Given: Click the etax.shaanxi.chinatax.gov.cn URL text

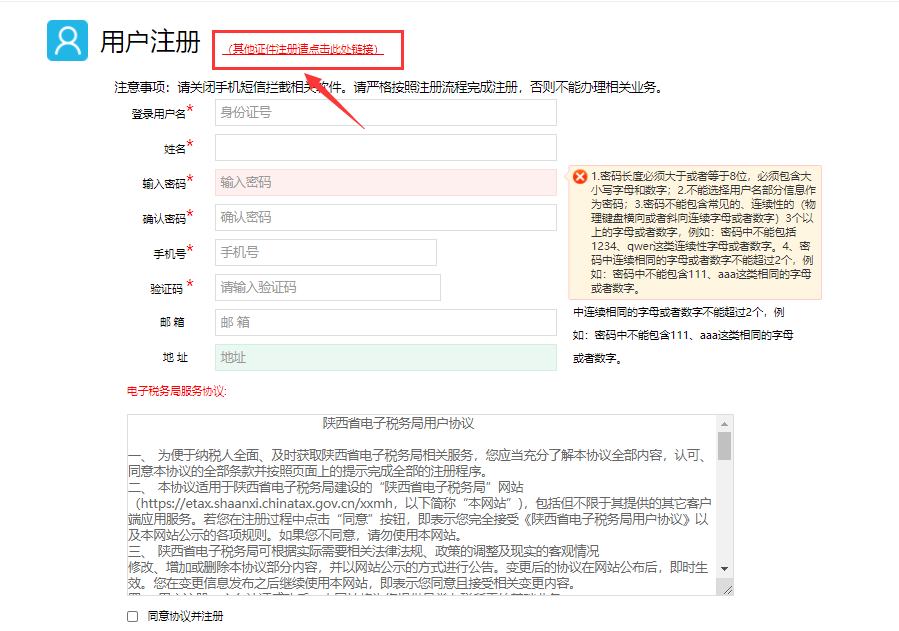Looking at the screenshot, I should pyautogui.click(x=267, y=503).
